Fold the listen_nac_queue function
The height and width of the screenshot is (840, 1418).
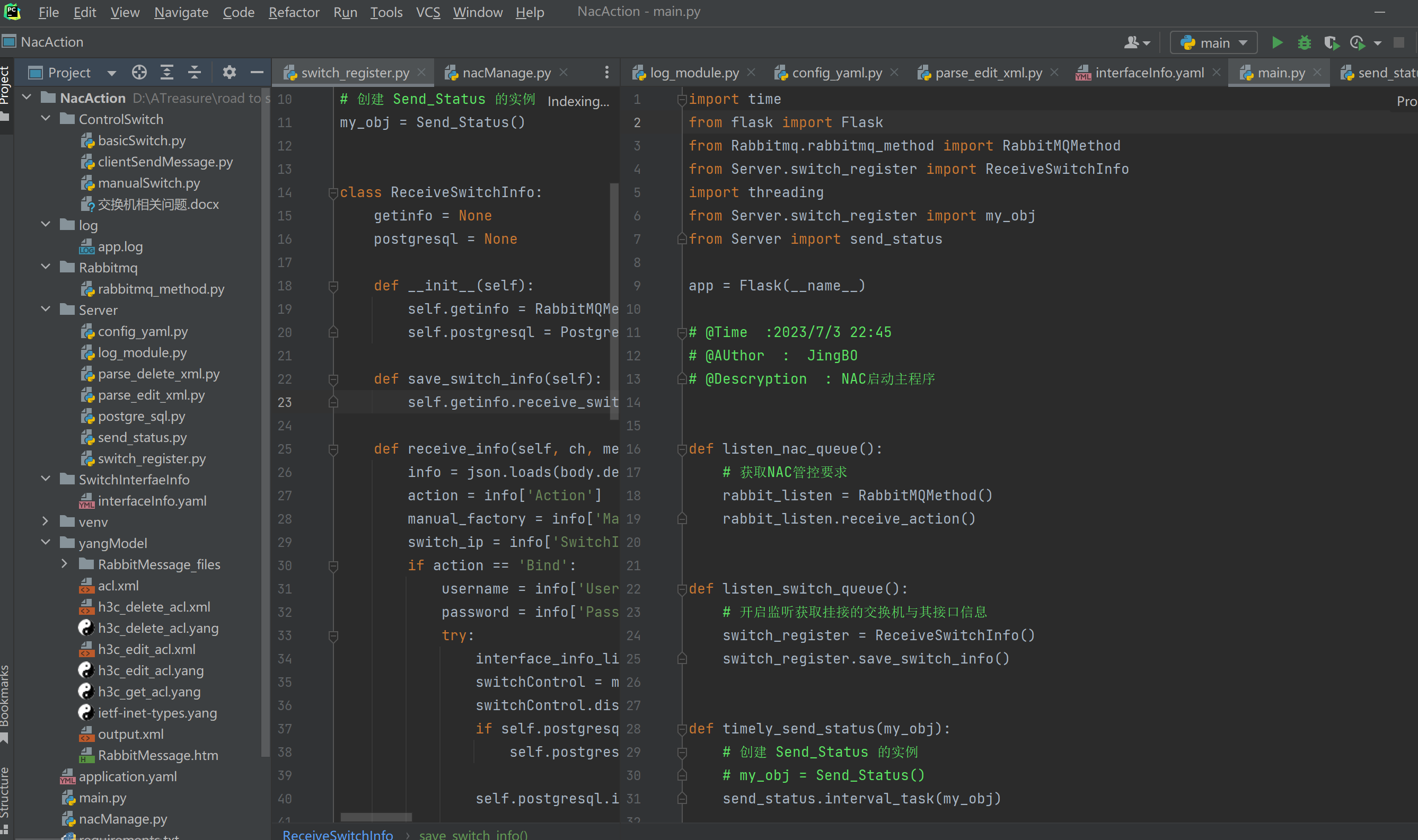click(682, 449)
